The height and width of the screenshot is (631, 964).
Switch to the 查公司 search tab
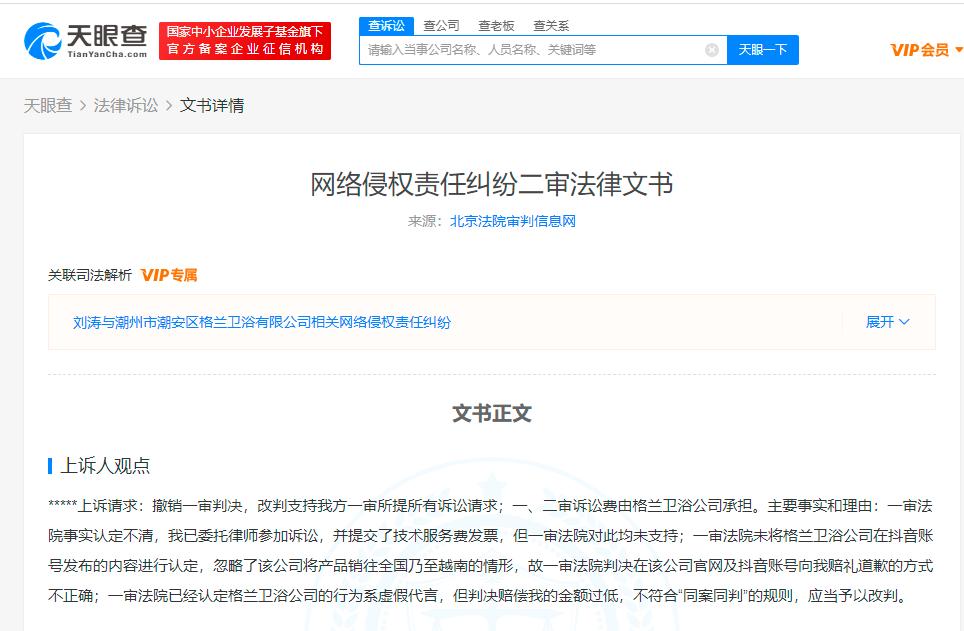441,26
